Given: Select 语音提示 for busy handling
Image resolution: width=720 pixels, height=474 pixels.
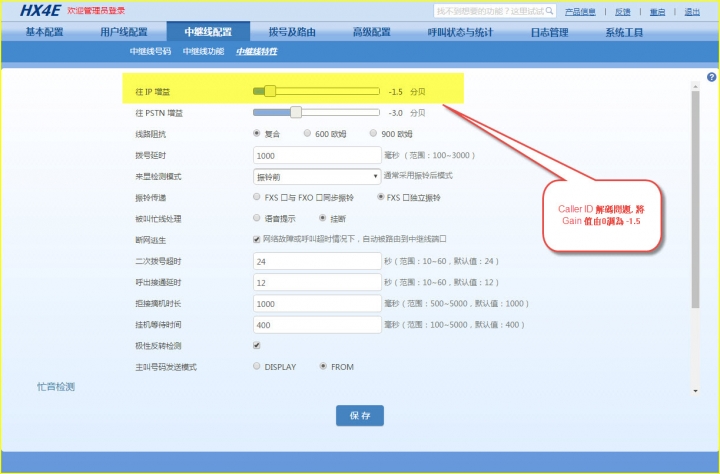Looking at the screenshot, I should click(257, 218).
